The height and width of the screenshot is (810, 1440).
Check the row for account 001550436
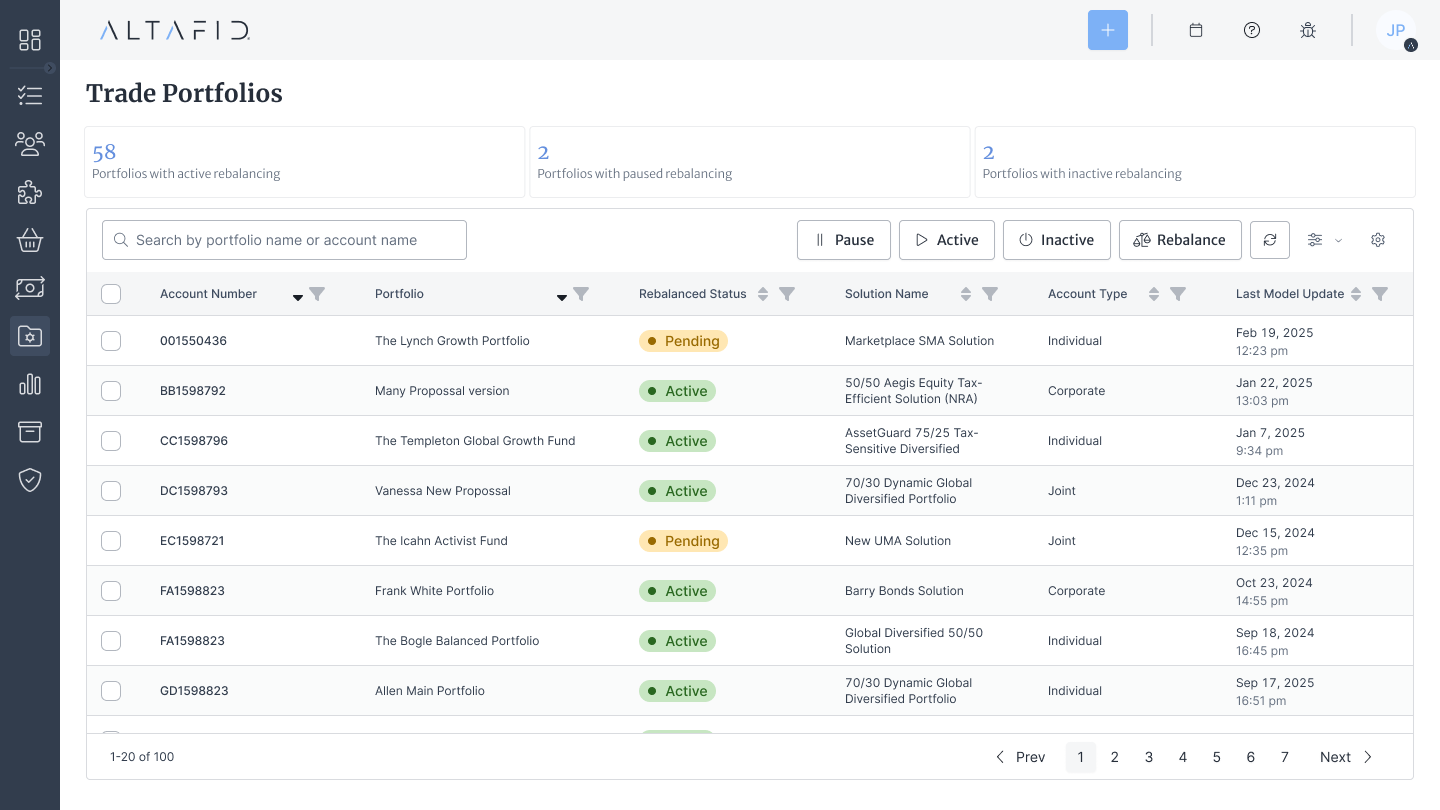pos(111,341)
